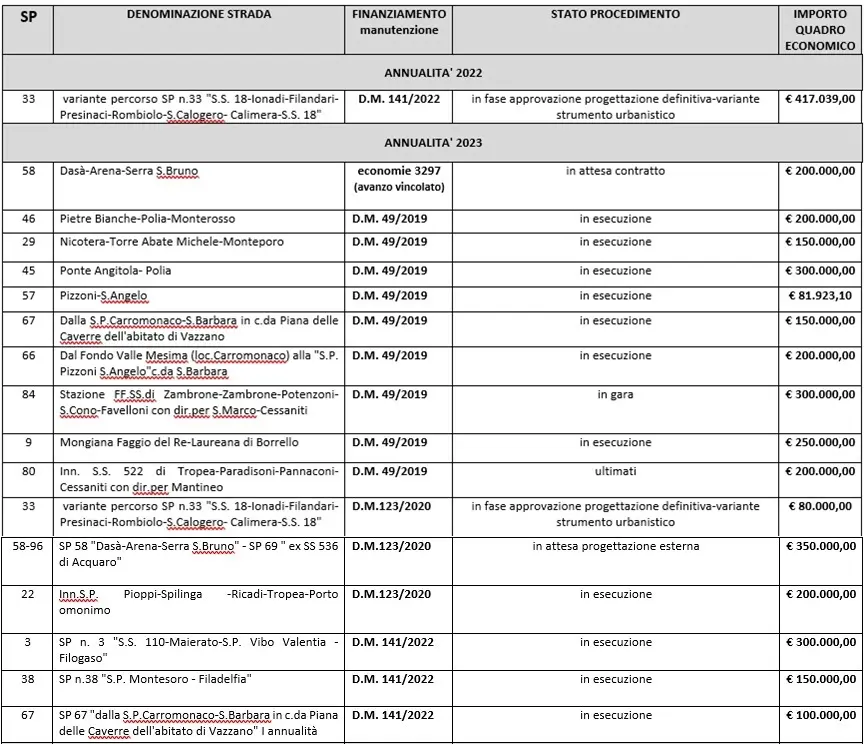Screen dimensions: 864x744
Task: Click the FINANZIAMENTO manutenzione header cell
Action: [x=398, y=22]
